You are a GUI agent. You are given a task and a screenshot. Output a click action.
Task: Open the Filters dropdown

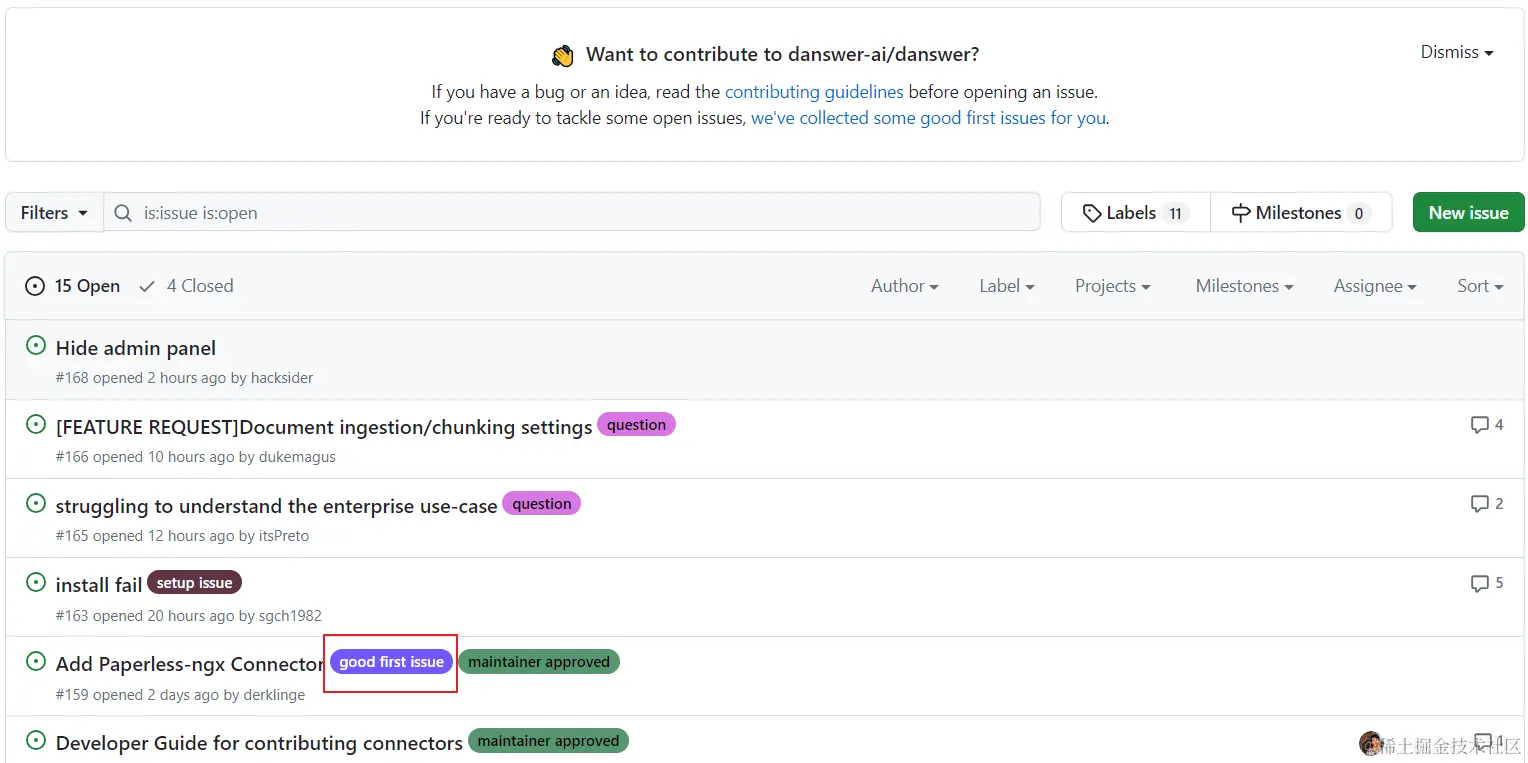[54, 213]
